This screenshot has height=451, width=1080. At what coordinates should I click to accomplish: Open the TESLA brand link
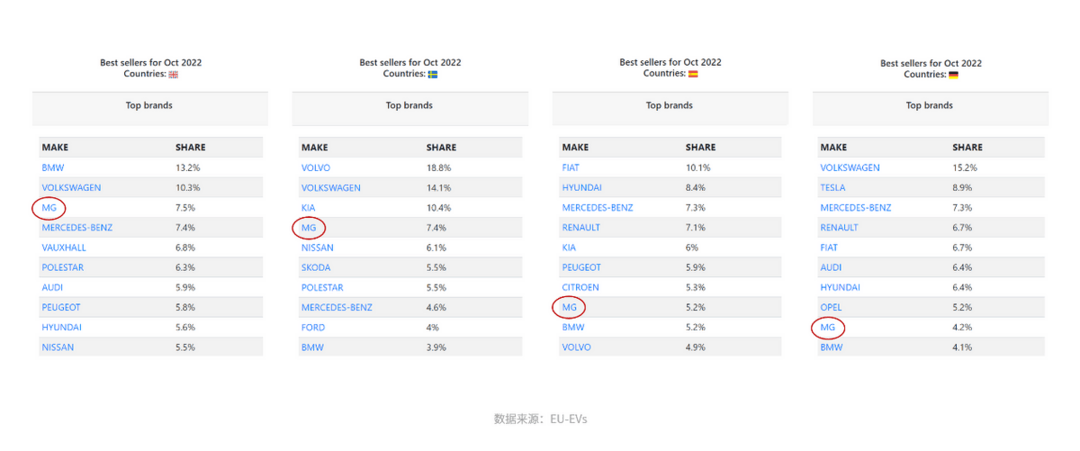[x=833, y=188]
